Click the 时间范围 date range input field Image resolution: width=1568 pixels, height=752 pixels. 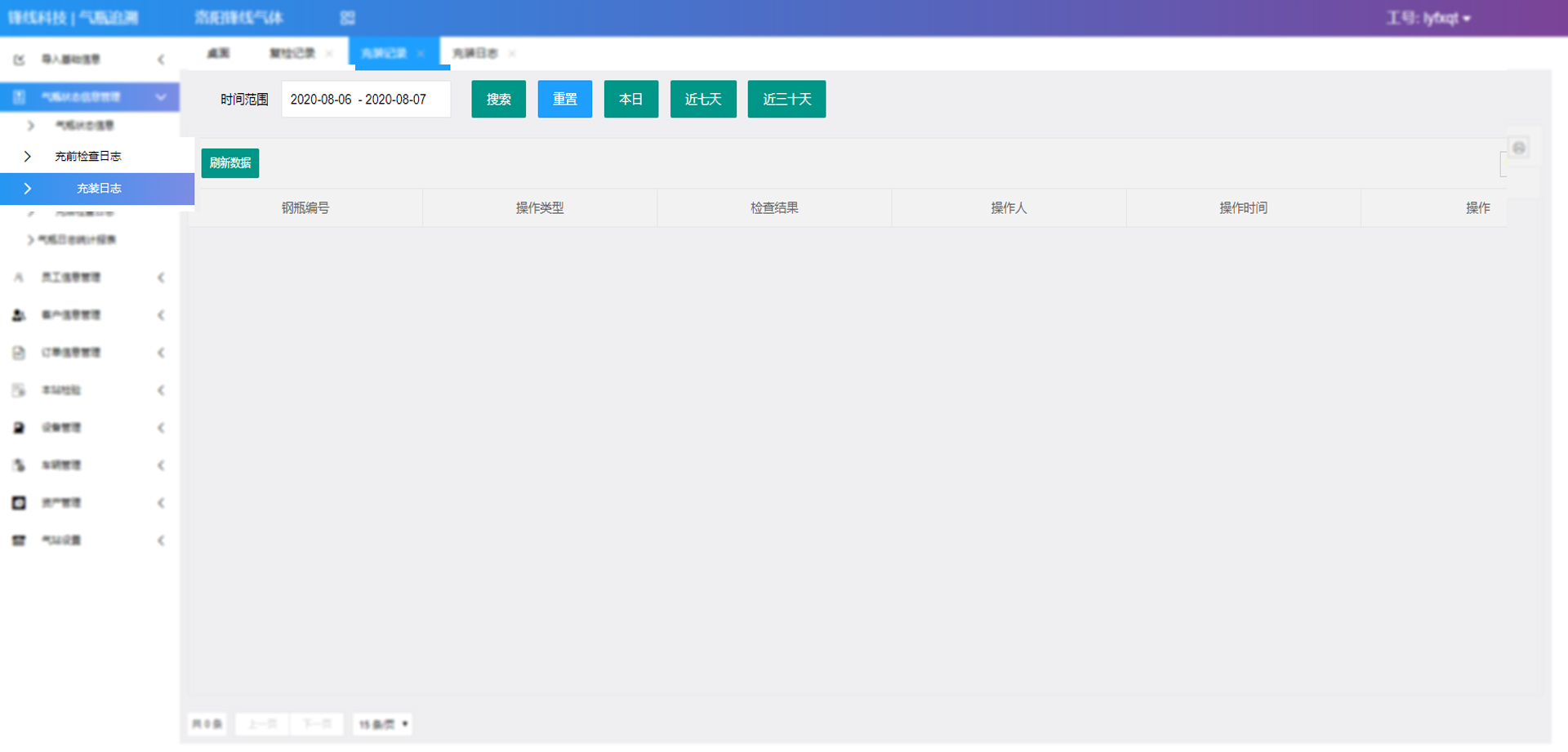[x=365, y=100]
